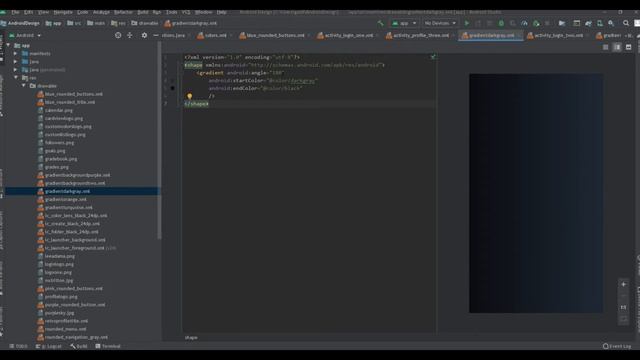Expand the java (generated) folder
This screenshot has width=640, height=360.
pyautogui.click(x=16, y=70)
